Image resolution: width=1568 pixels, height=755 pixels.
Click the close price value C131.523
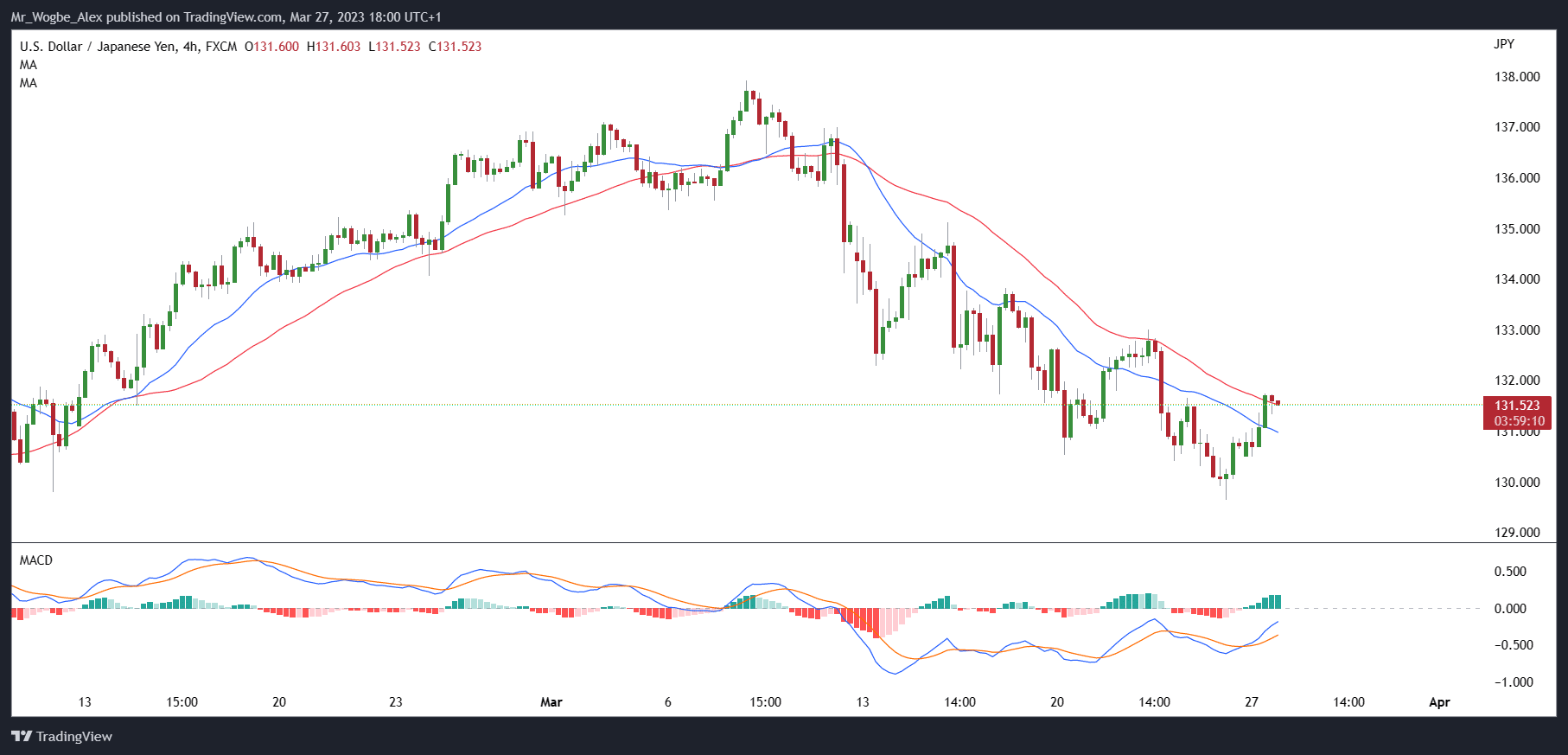click(x=455, y=47)
